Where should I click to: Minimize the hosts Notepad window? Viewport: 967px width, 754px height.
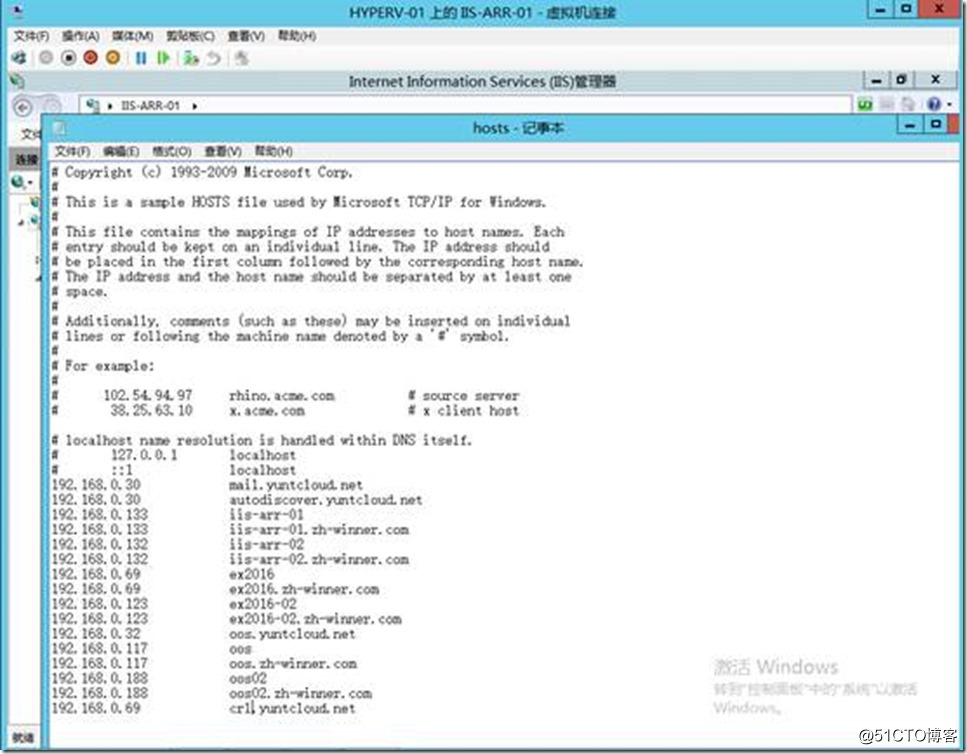point(910,125)
